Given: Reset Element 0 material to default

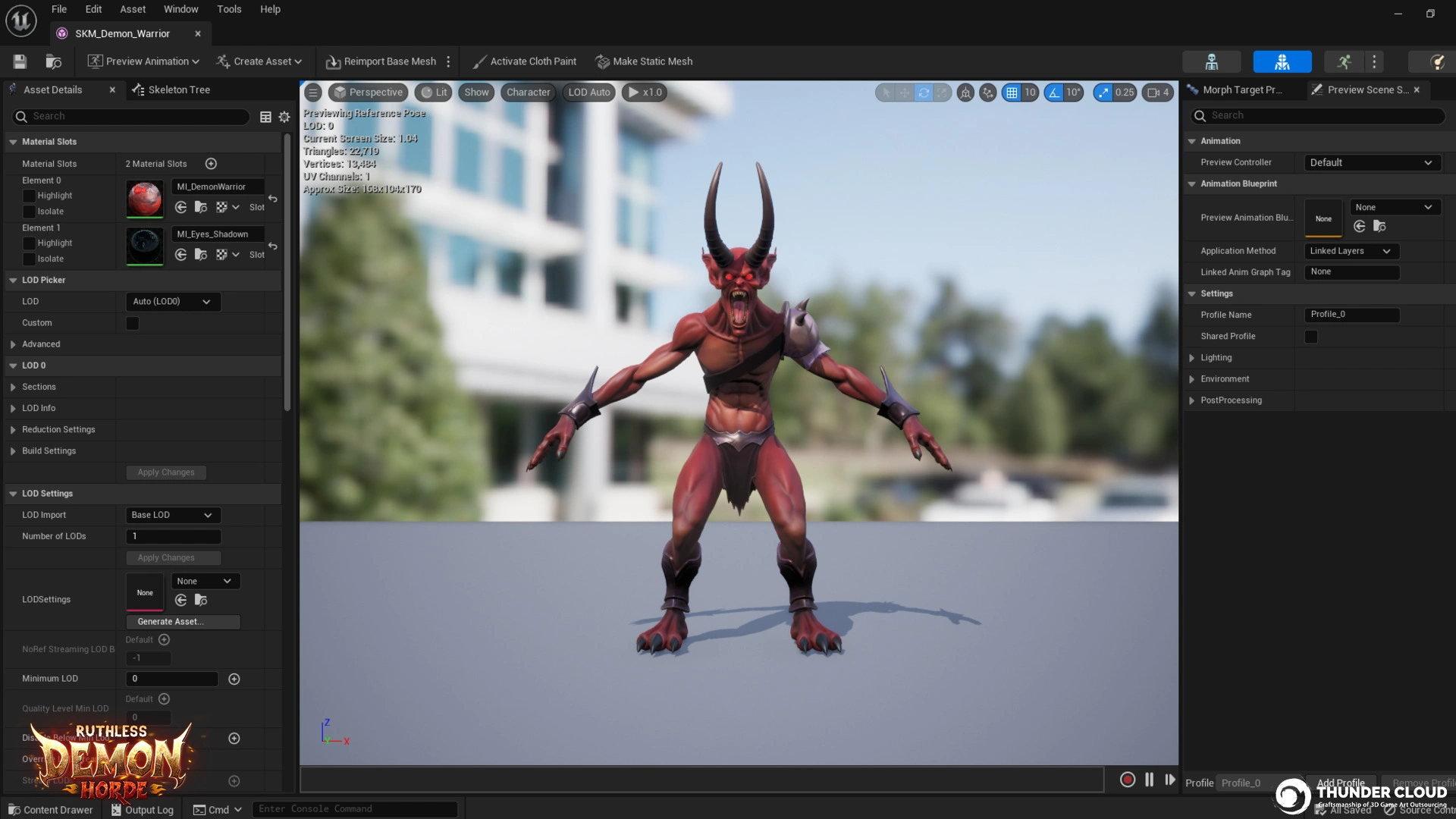Looking at the screenshot, I should pos(273,199).
